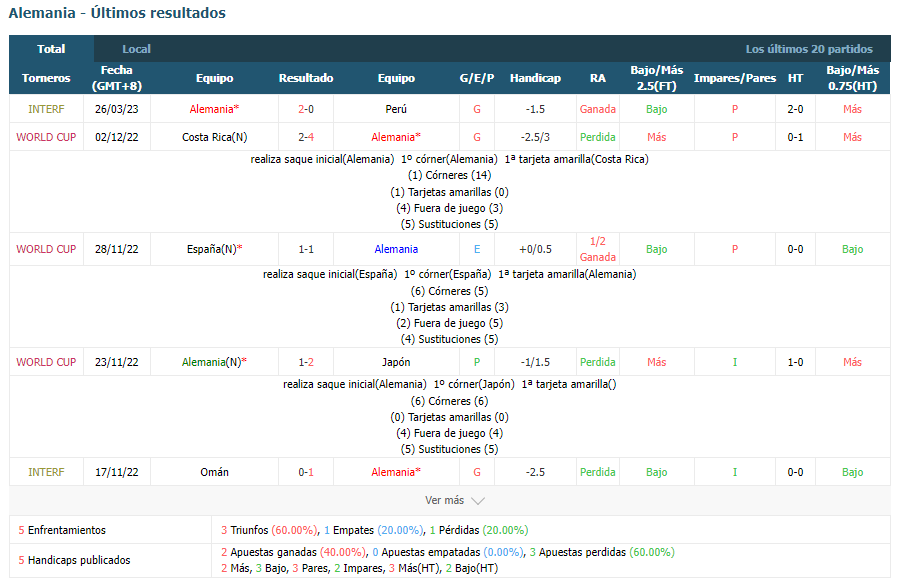Viewport: 900px width, 585px height.
Task: Expand the 'Ver más' chevron
Action: point(478,501)
